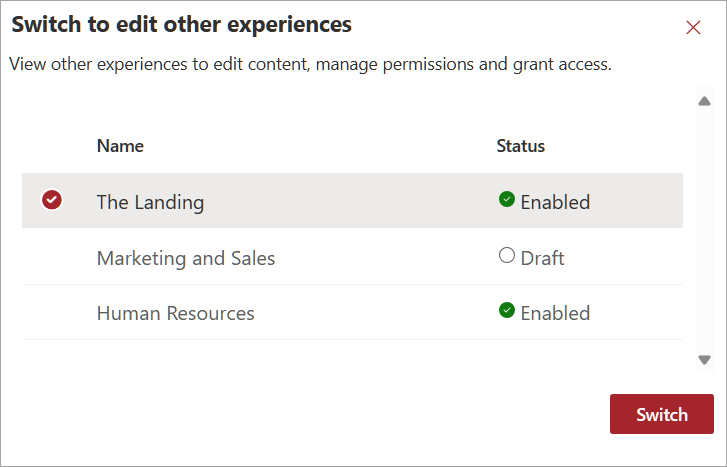The width and height of the screenshot is (727, 467).
Task: Click empty selection area beside Human Resources
Action: click(52, 313)
